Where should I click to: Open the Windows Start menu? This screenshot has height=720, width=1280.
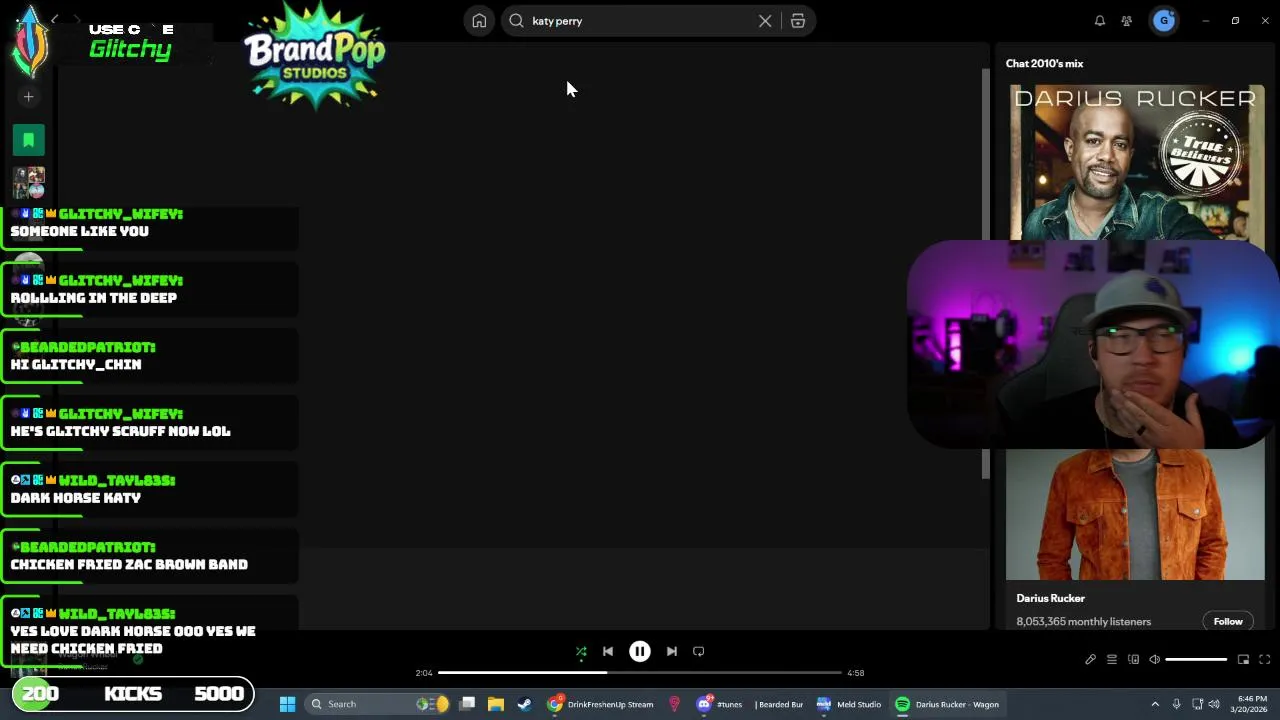(x=287, y=704)
